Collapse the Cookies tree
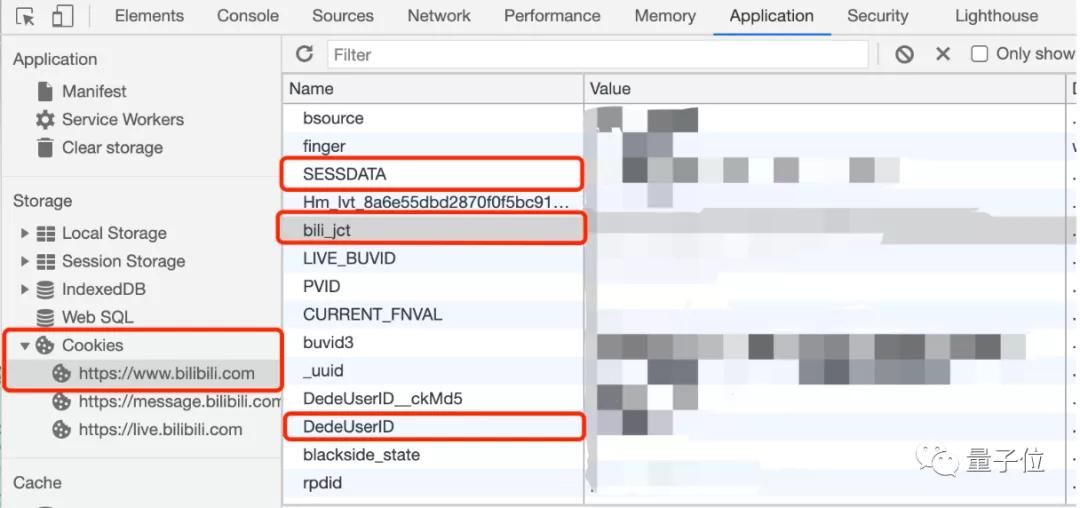The height and width of the screenshot is (508, 1080). pyautogui.click(x=25, y=345)
